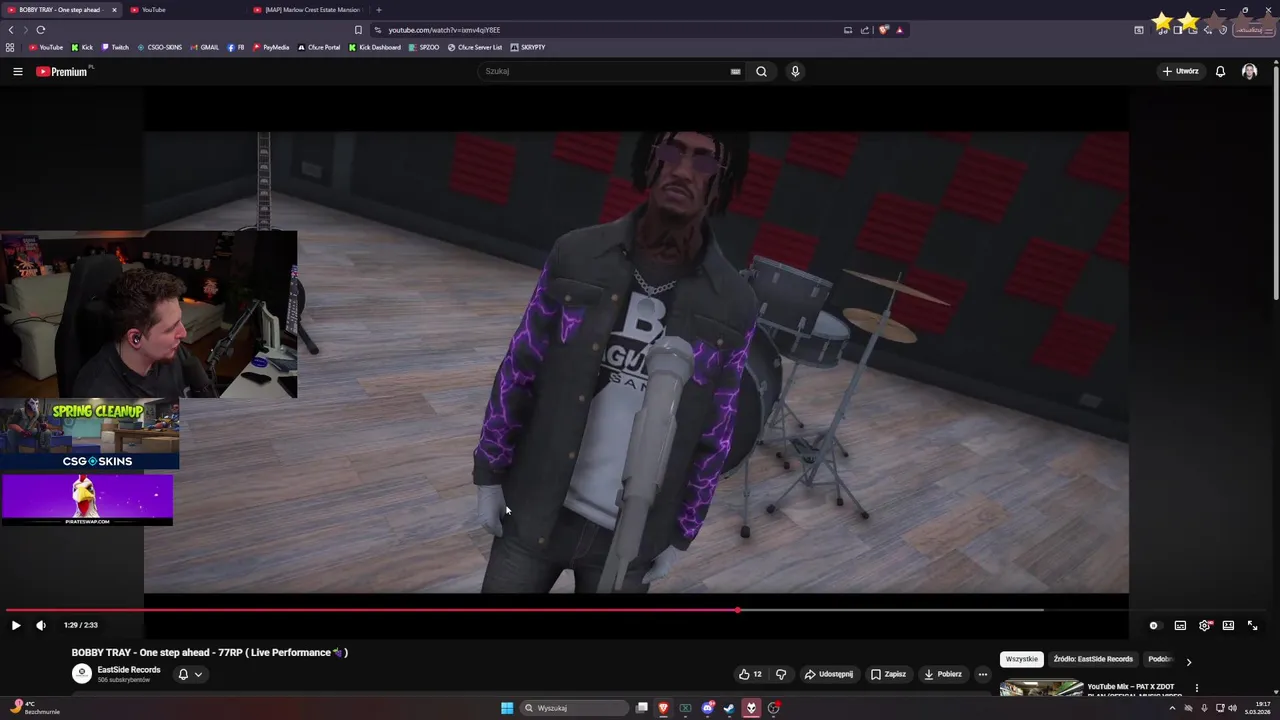
Task: Select the Wszystkie filter chip
Action: click(x=1021, y=659)
